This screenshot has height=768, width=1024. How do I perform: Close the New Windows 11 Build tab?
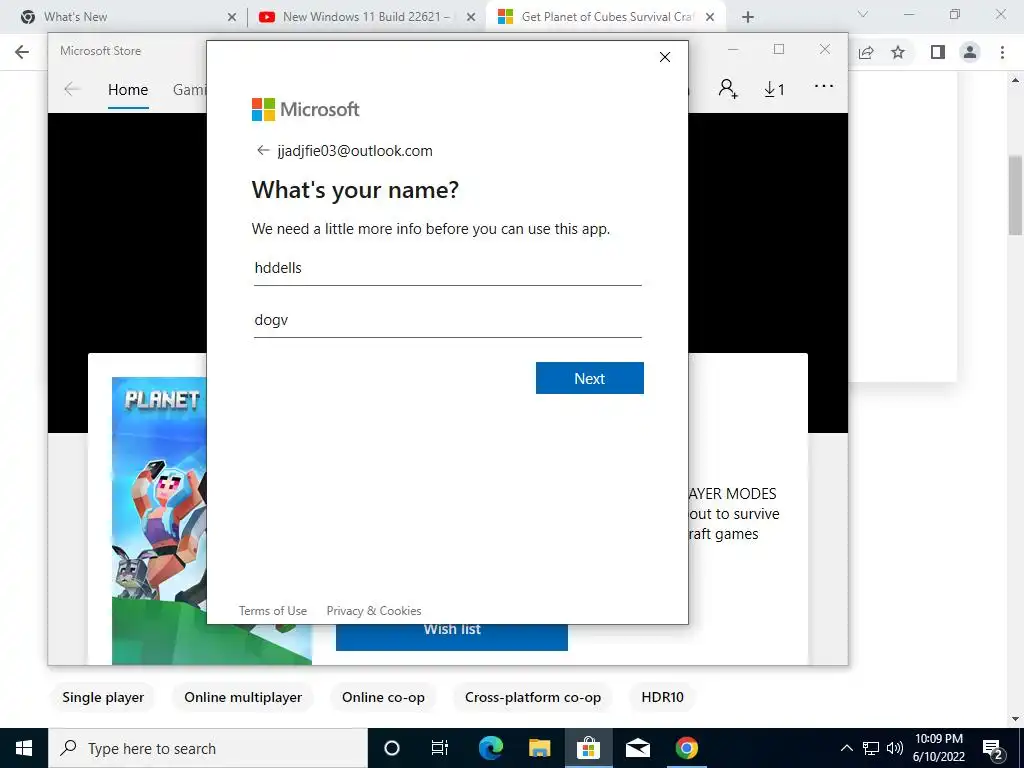point(471,18)
